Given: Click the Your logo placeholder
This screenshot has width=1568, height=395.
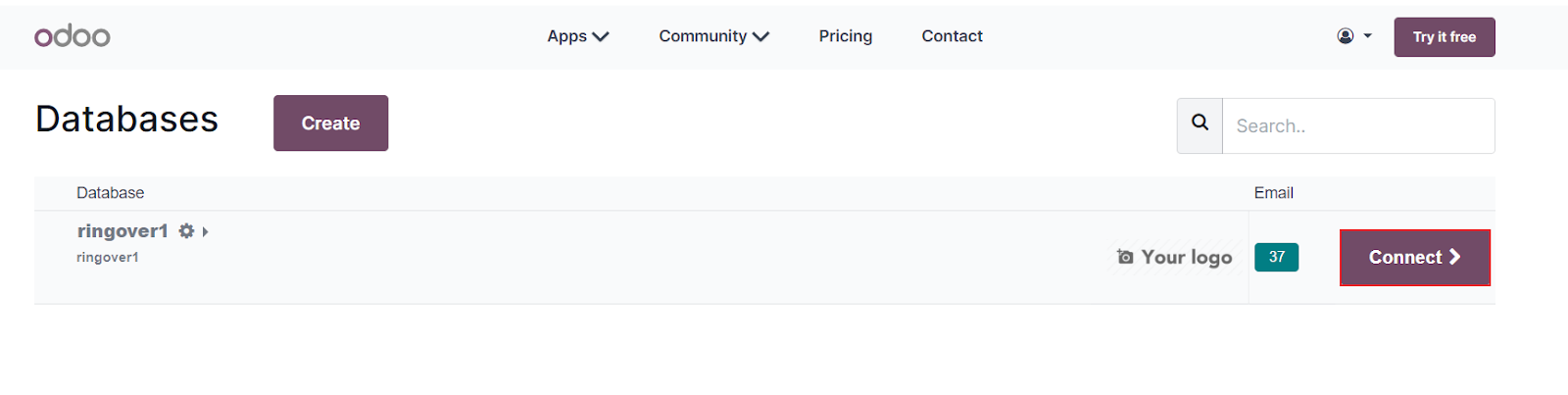Looking at the screenshot, I should coord(1174,257).
